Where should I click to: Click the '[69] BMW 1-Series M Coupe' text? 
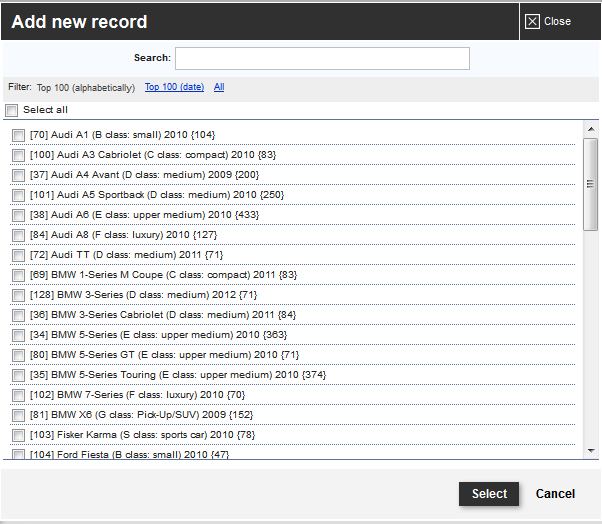point(164,275)
